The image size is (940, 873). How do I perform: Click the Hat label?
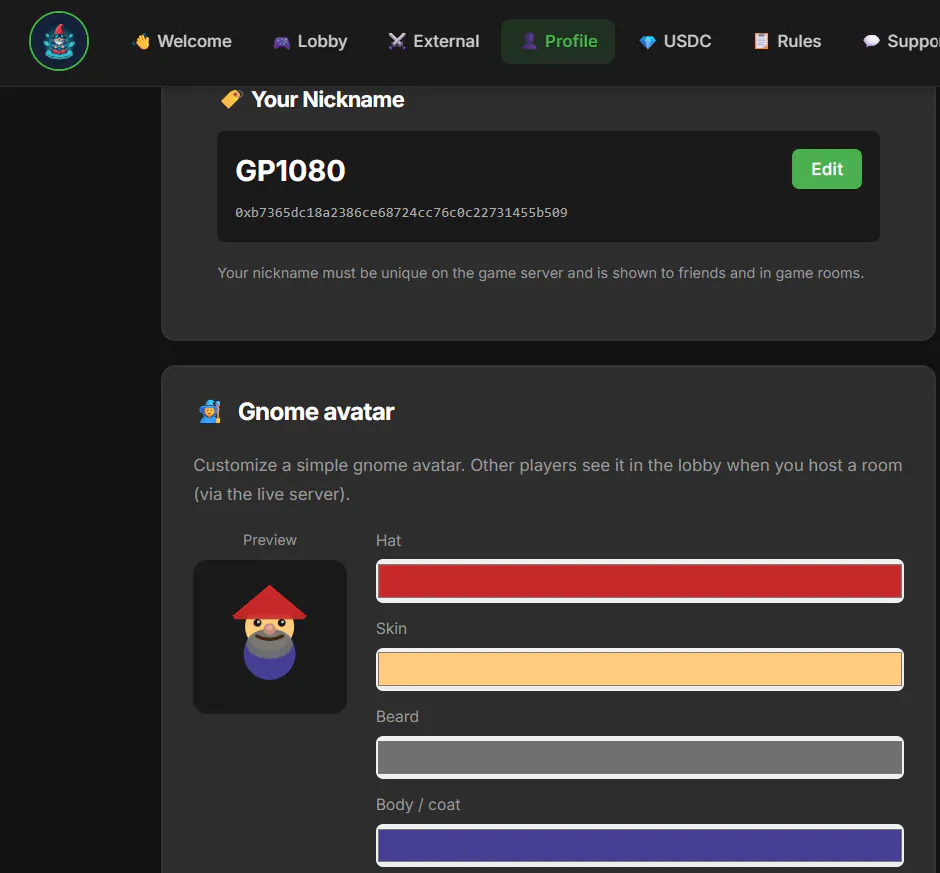388,541
